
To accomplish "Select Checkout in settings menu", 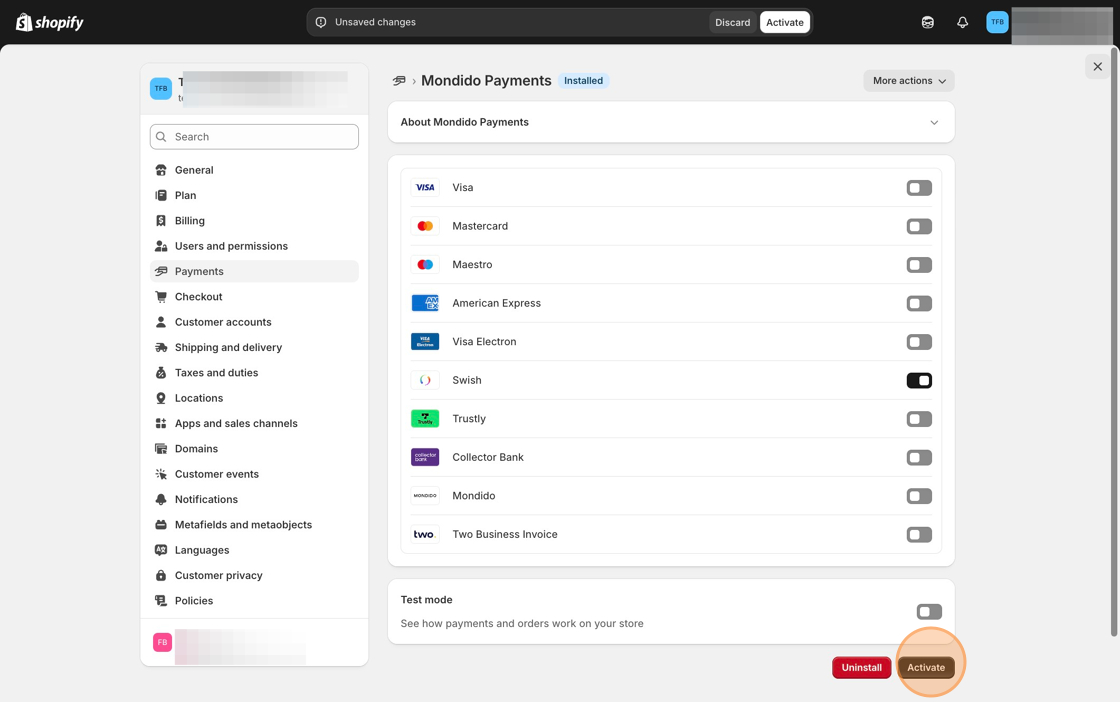I will point(254,296).
